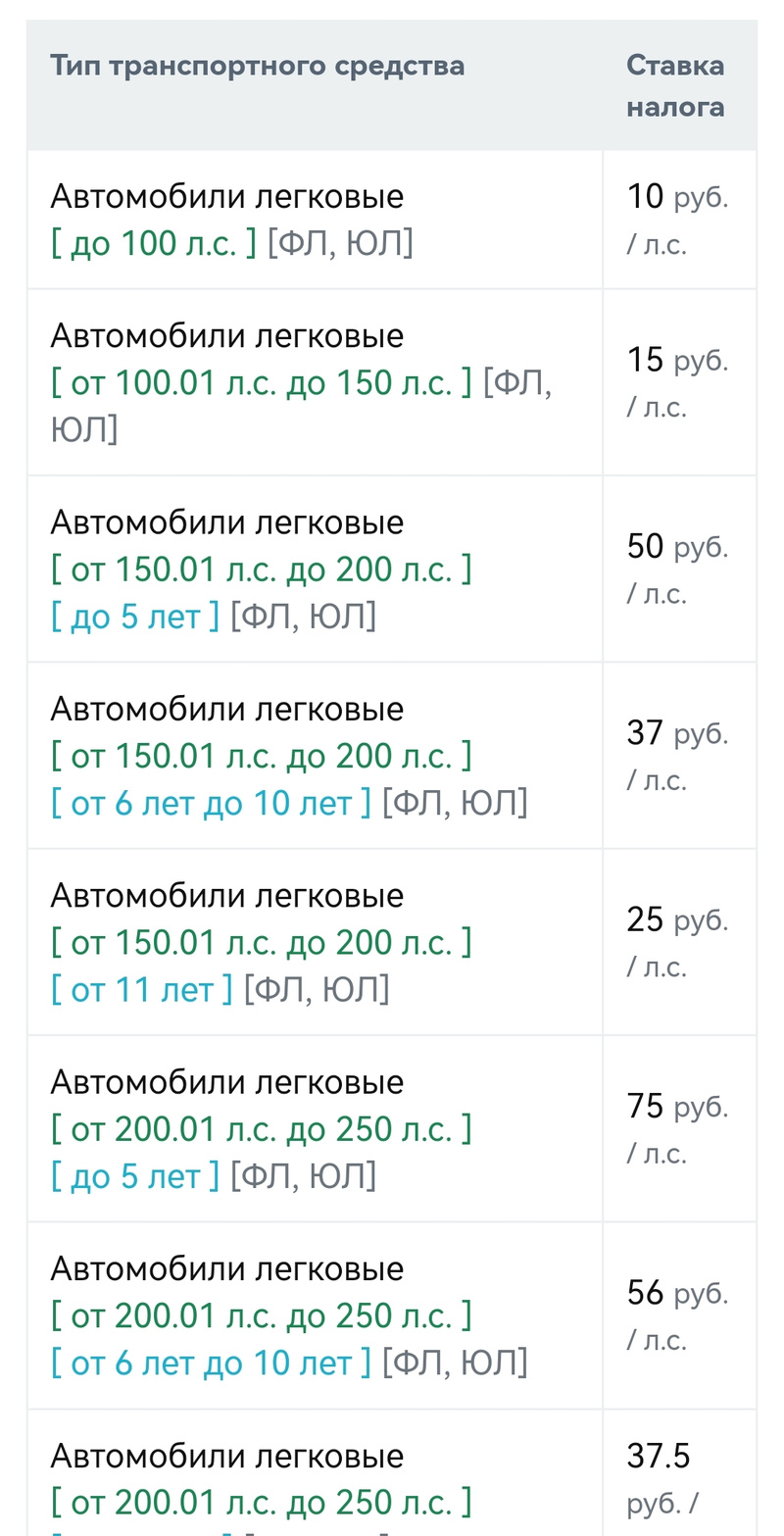Click the 15 руб. tax rate cell

677,382
